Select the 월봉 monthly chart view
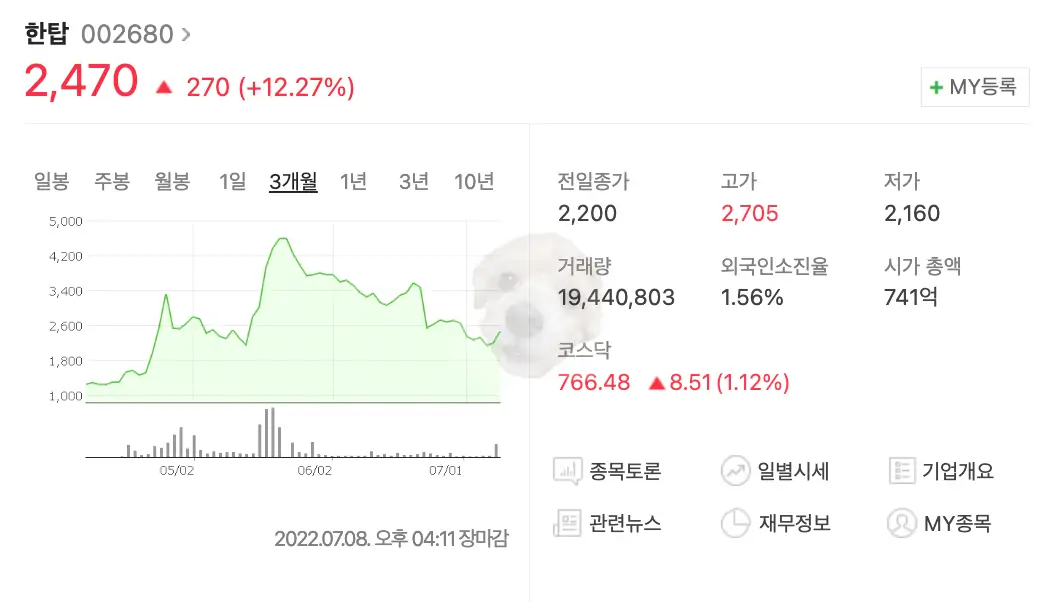Image resolution: width=1056 pixels, height=602 pixels. click(x=171, y=181)
